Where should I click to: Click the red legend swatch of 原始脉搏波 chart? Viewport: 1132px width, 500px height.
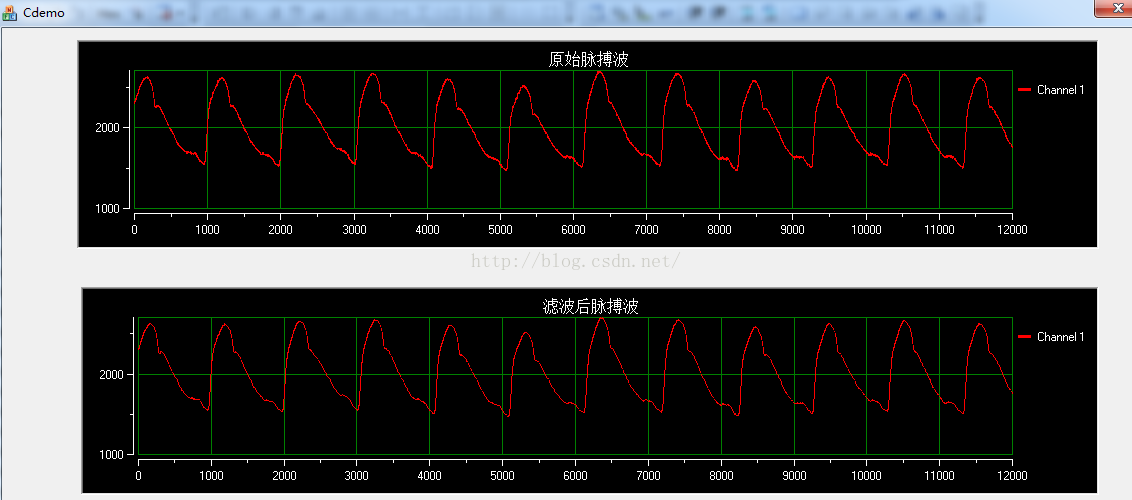pyautogui.click(x=1024, y=89)
